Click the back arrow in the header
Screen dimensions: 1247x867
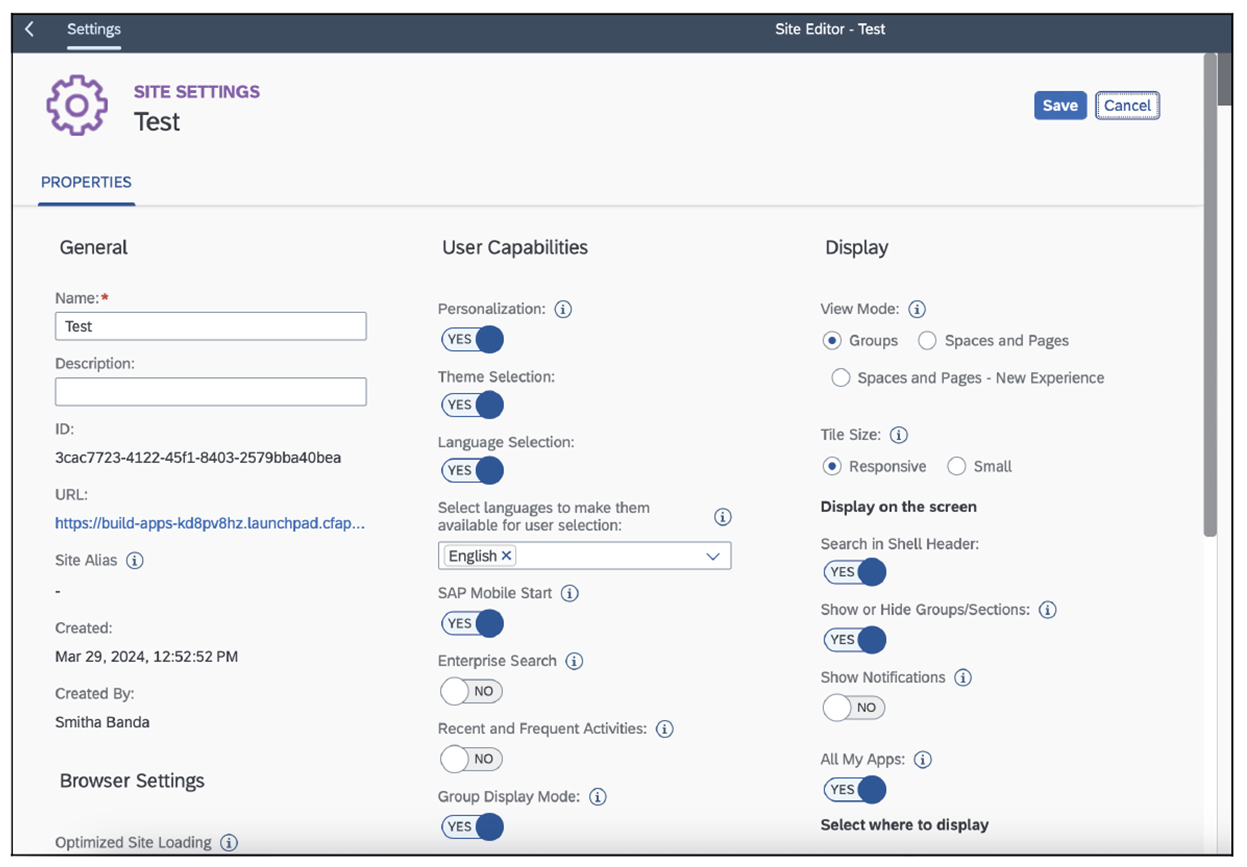(x=29, y=29)
